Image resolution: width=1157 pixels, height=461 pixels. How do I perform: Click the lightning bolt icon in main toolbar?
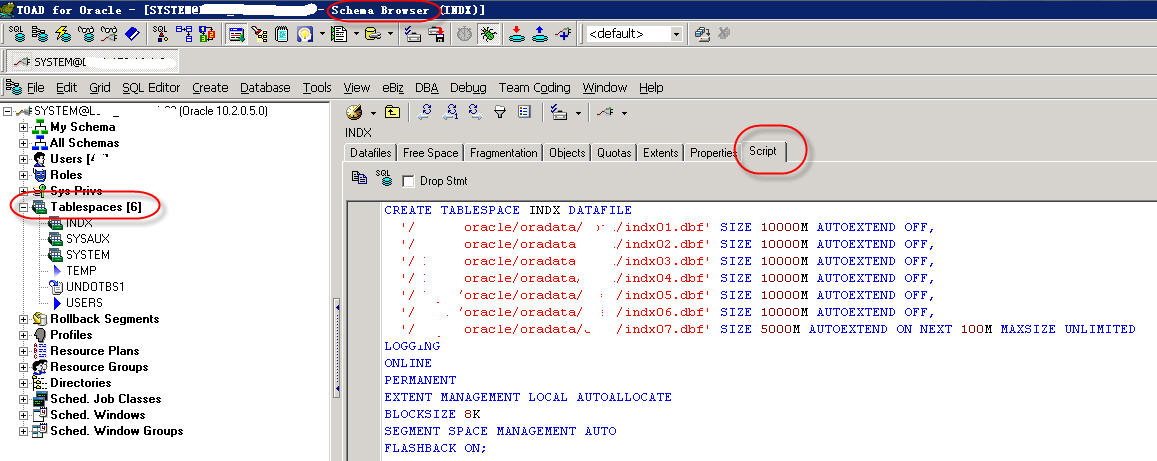tap(63, 34)
